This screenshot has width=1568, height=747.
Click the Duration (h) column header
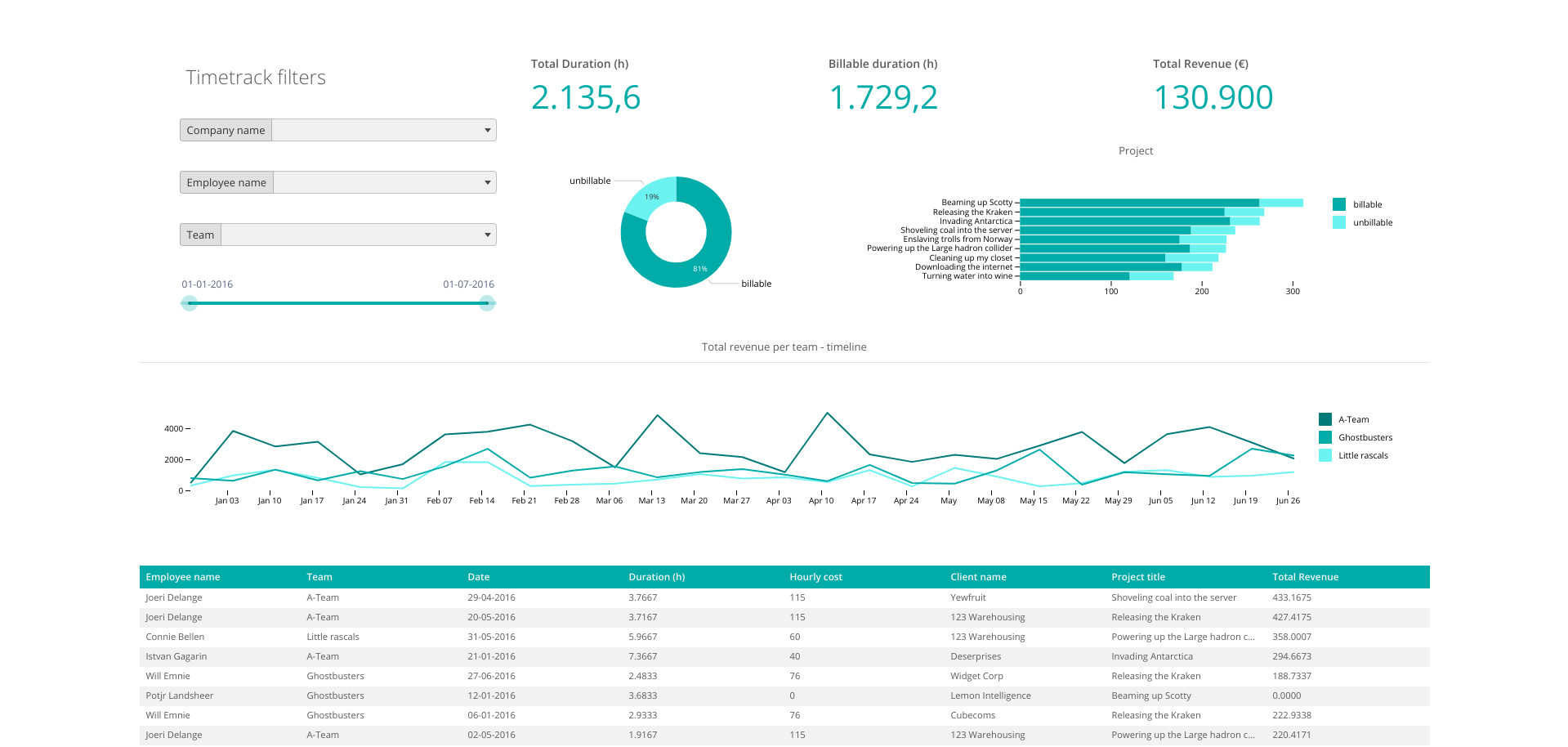(656, 577)
